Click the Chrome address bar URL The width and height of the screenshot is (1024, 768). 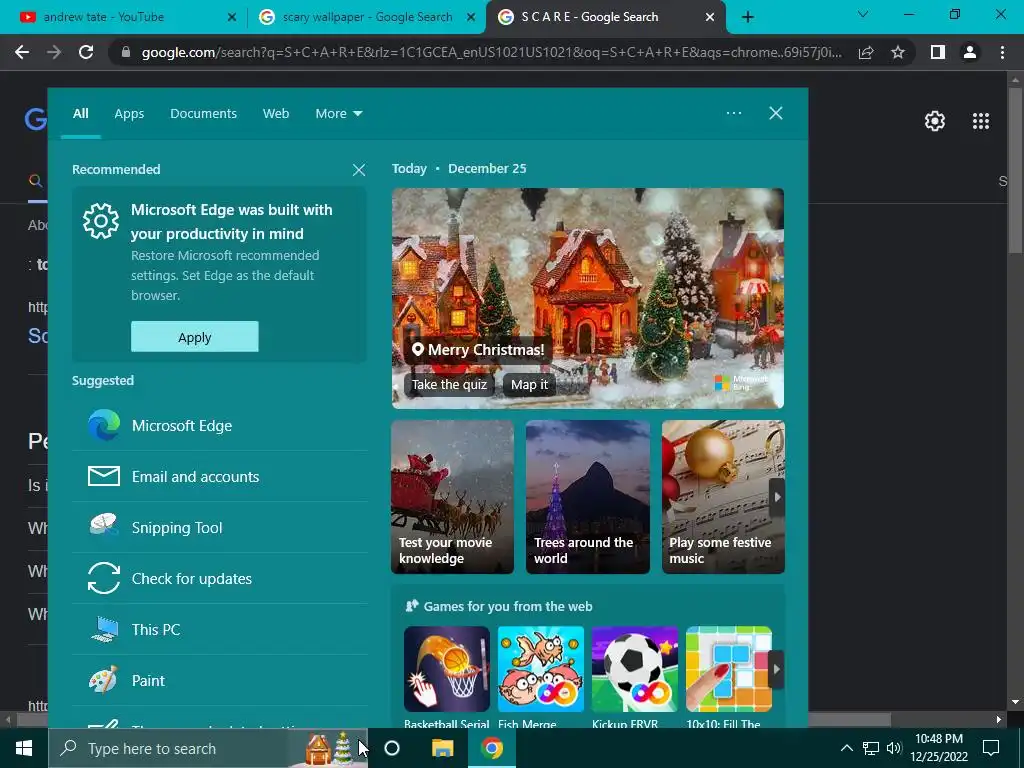tap(491, 52)
